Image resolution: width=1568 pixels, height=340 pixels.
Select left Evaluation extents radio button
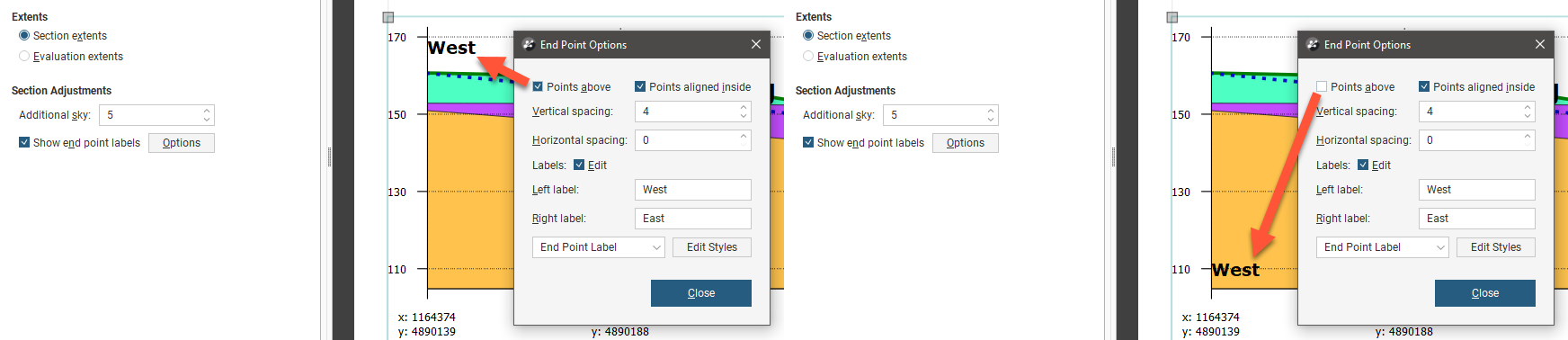coord(24,56)
